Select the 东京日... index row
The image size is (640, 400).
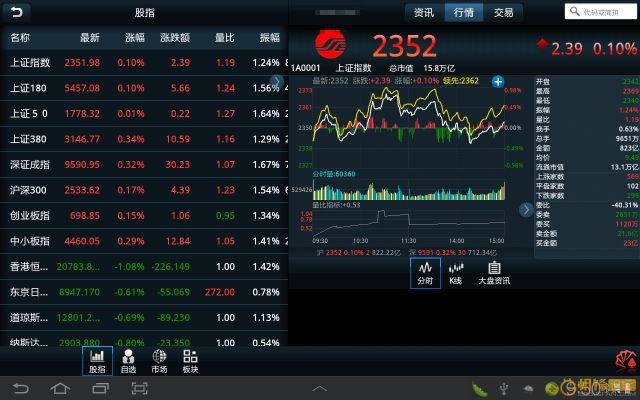[144, 292]
